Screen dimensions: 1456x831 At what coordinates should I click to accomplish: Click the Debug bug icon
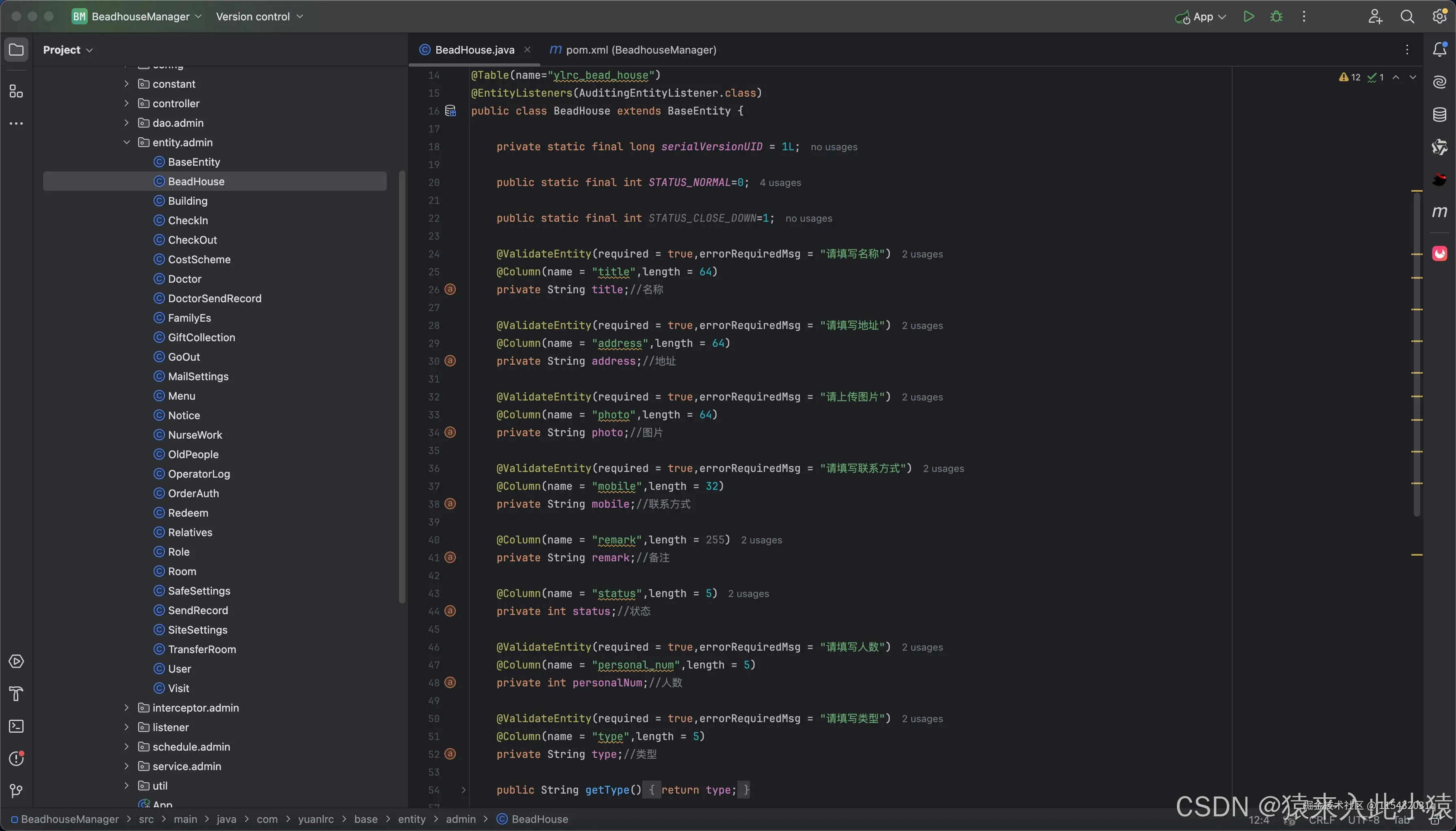(x=1276, y=17)
